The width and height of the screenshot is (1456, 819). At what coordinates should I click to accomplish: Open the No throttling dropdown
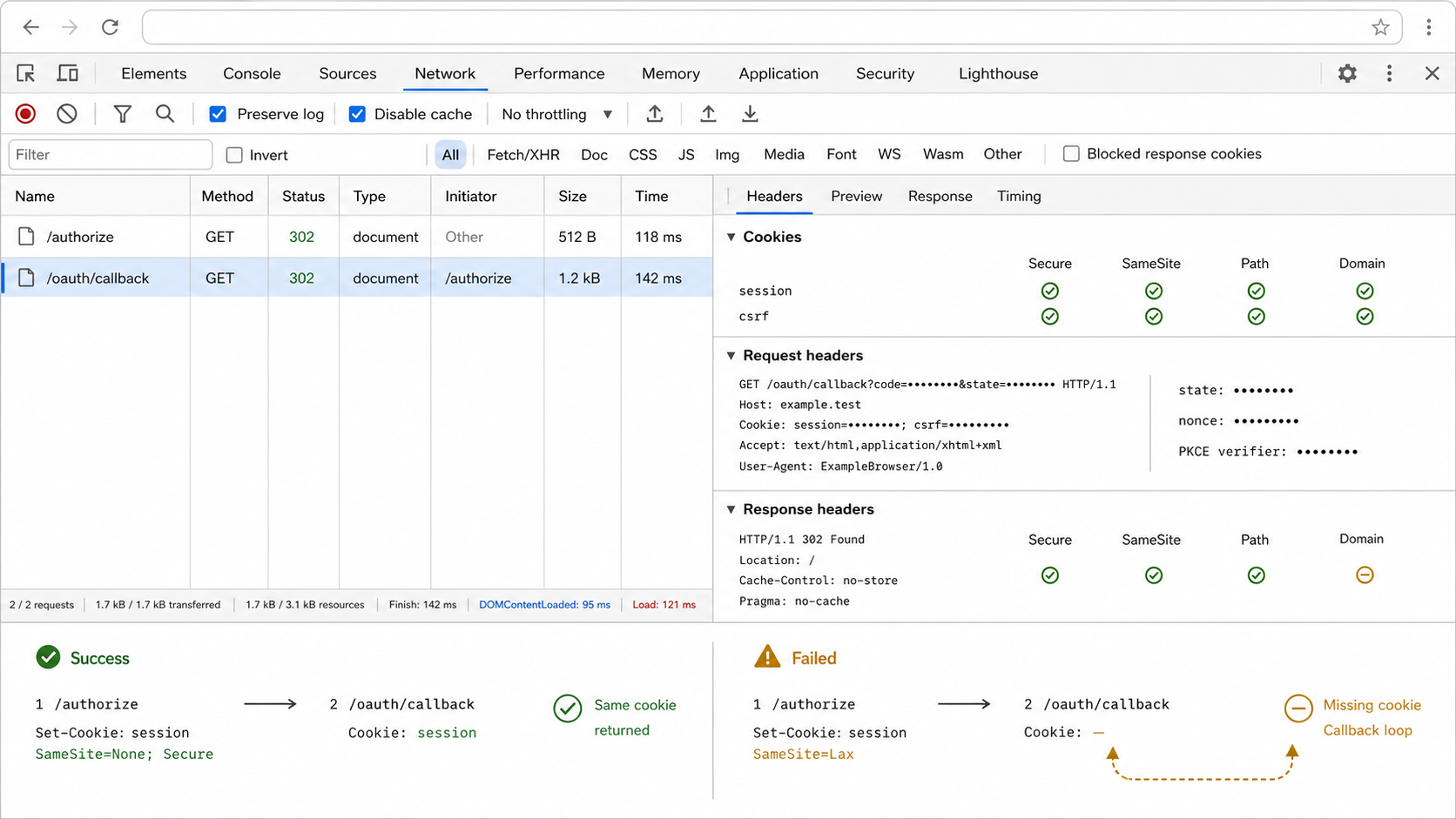(557, 114)
